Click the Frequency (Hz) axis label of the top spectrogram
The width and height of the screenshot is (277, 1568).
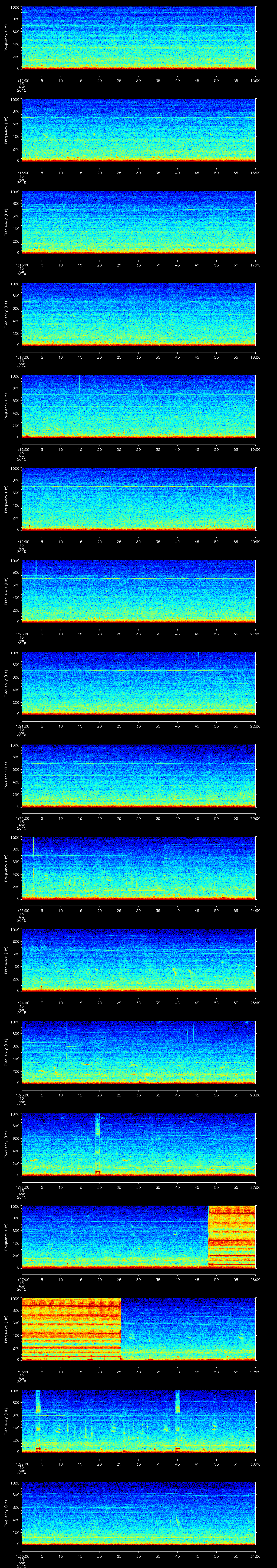[x=7, y=38]
